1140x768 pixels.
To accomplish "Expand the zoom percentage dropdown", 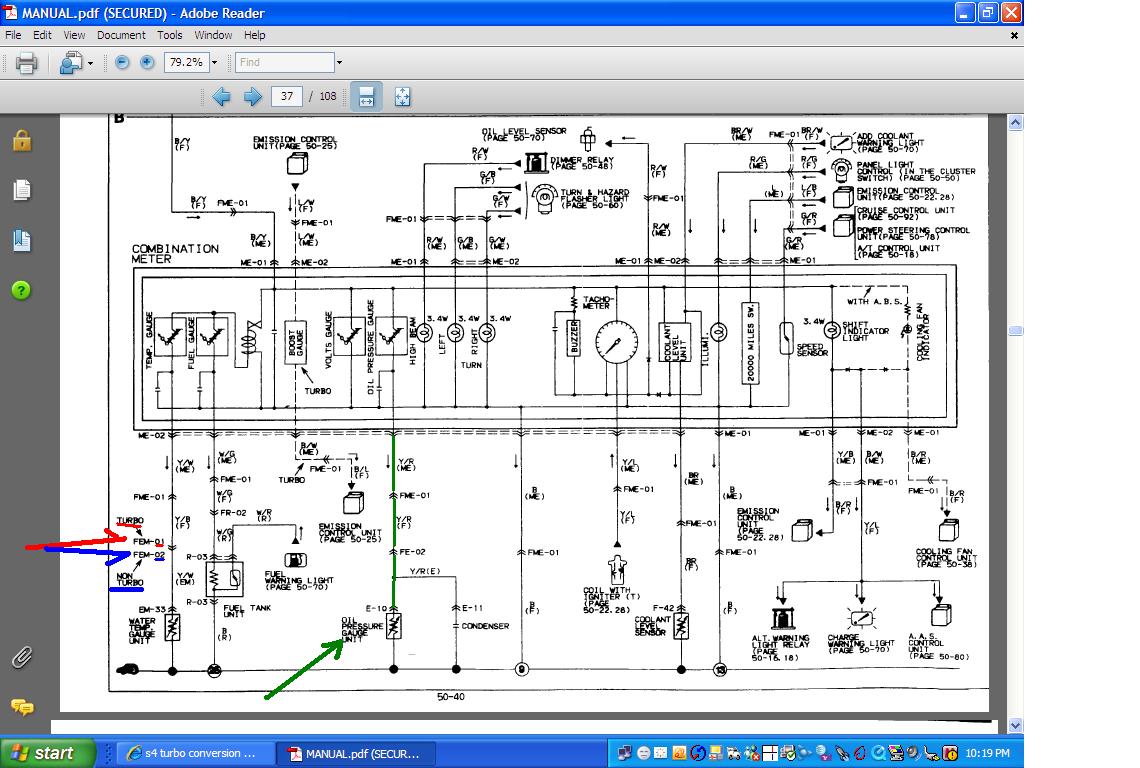I will [x=214, y=63].
